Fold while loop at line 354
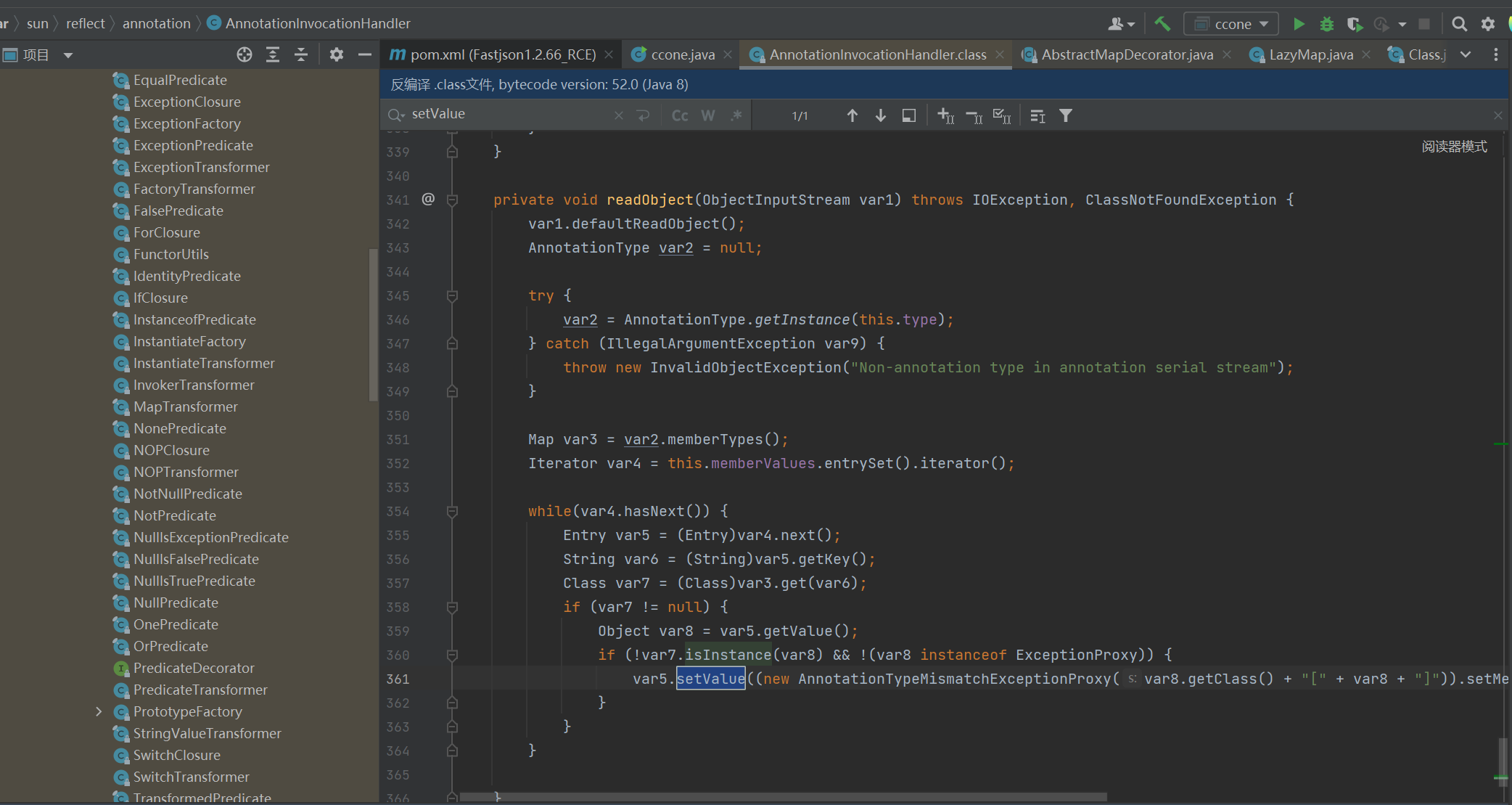Image resolution: width=1512 pixels, height=805 pixels. (452, 511)
